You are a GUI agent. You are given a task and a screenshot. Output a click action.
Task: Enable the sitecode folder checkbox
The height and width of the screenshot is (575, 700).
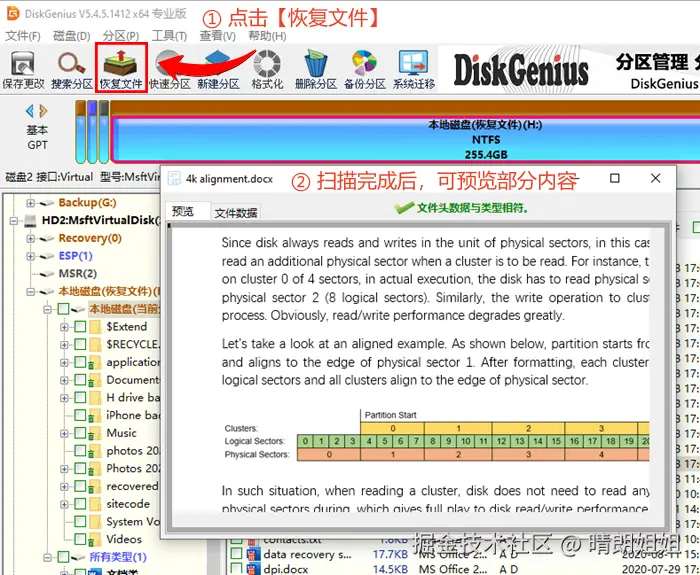point(80,504)
